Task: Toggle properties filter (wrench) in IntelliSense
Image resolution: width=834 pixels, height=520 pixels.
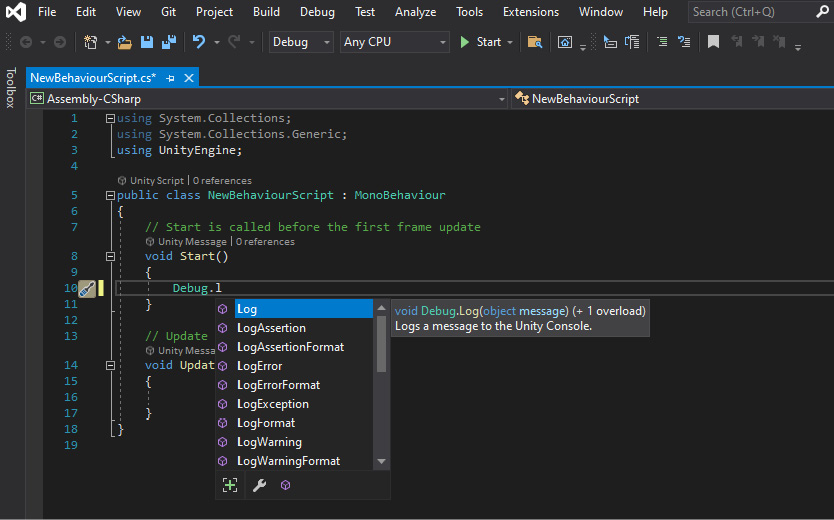Action: click(x=259, y=485)
